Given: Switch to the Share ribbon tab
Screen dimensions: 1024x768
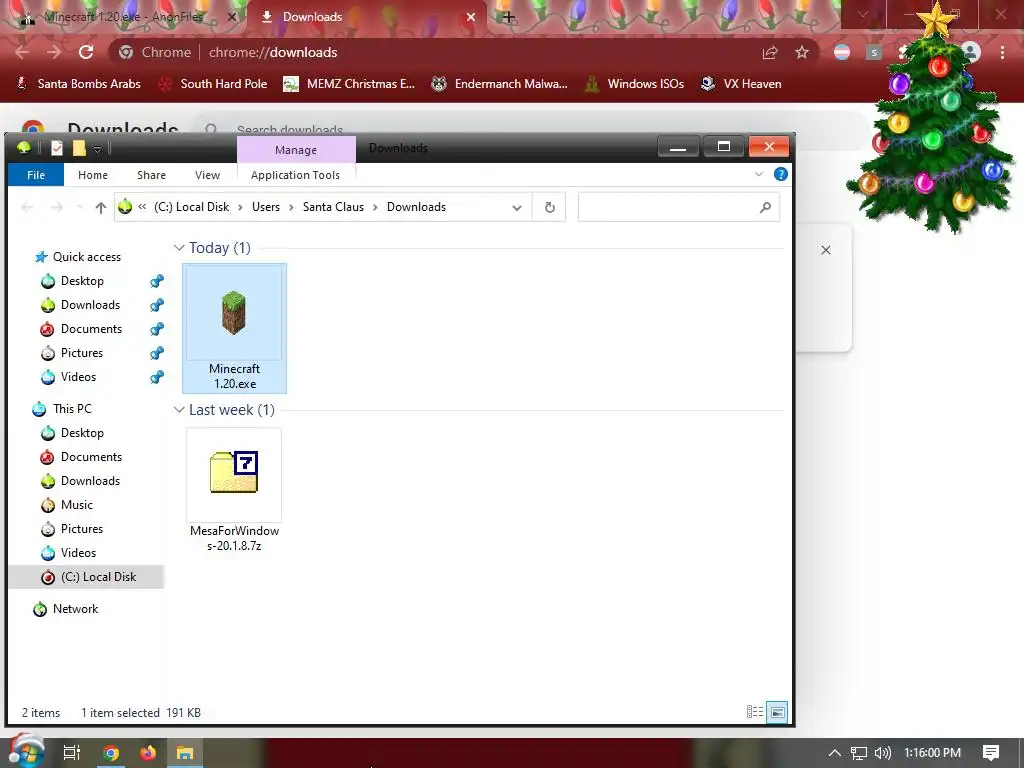Looking at the screenshot, I should [152, 175].
